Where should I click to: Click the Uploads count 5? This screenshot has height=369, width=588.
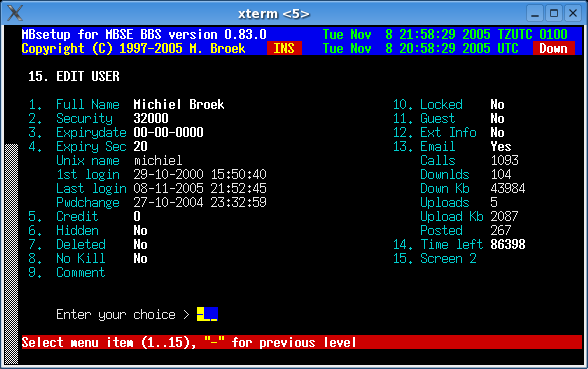tap(494, 202)
